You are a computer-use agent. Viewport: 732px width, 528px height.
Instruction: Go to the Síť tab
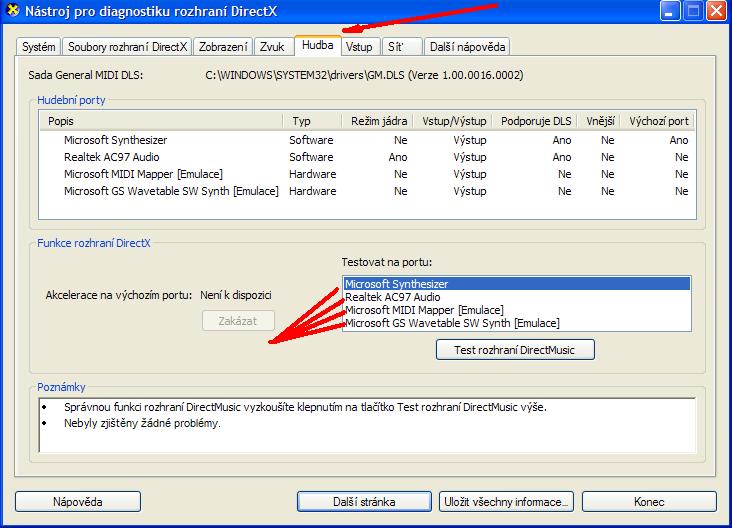pos(399,47)
